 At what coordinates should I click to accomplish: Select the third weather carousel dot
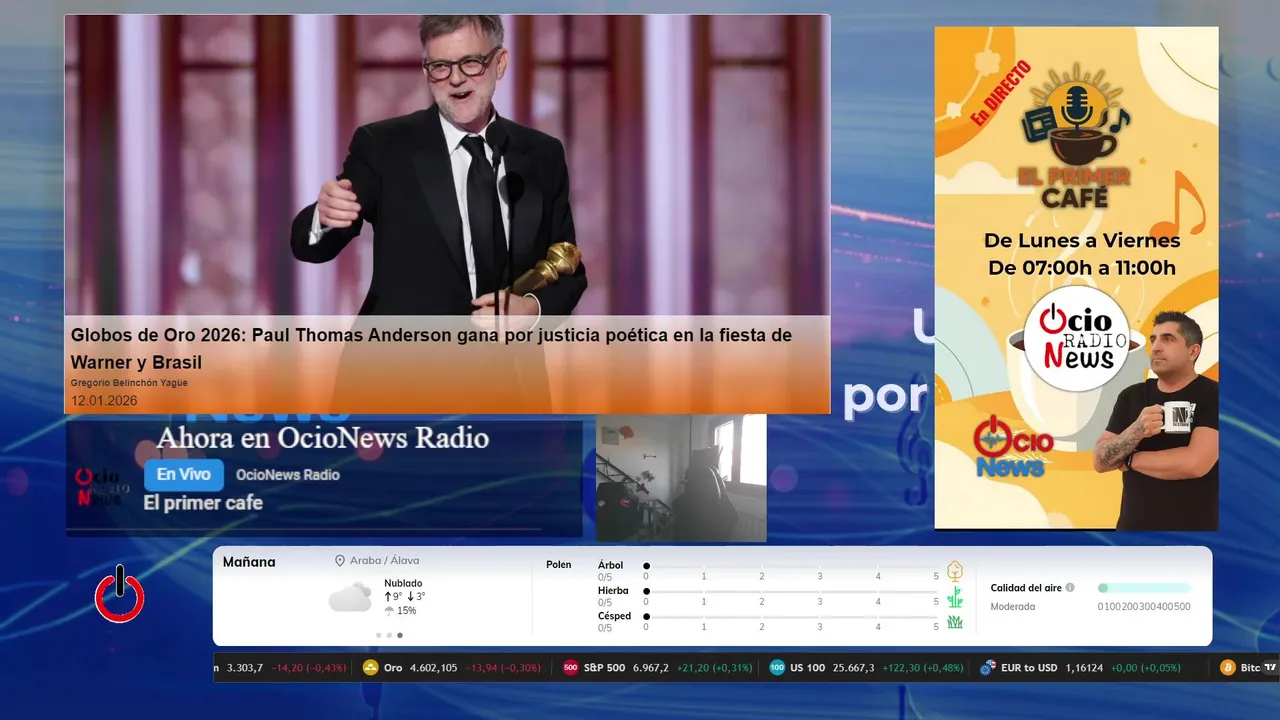coord(400,635)
